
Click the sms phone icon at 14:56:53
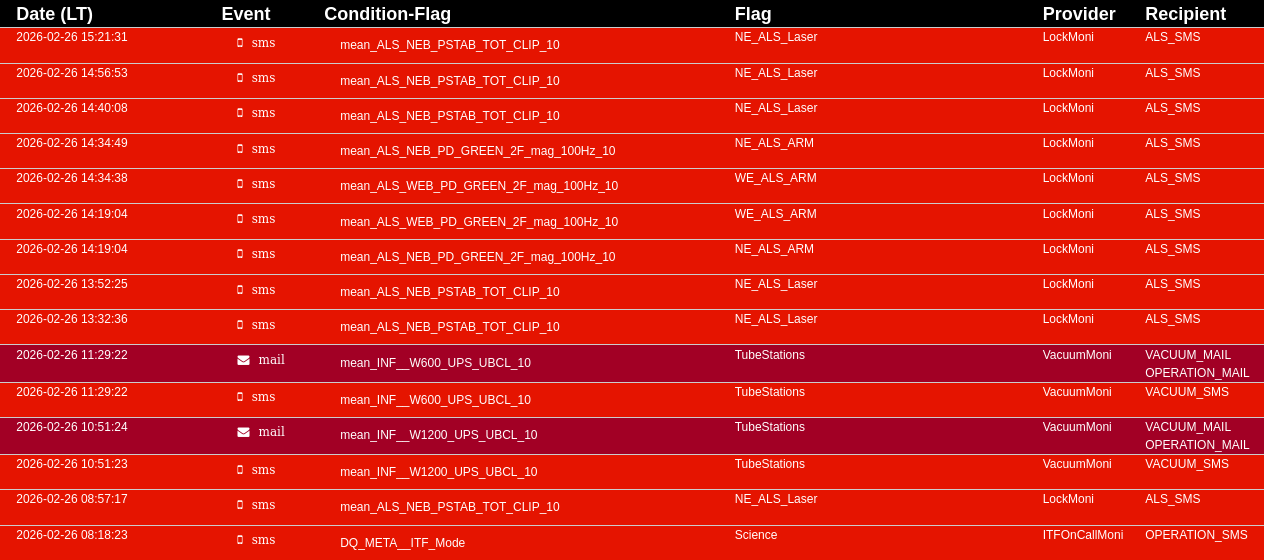tap(240, 78)
